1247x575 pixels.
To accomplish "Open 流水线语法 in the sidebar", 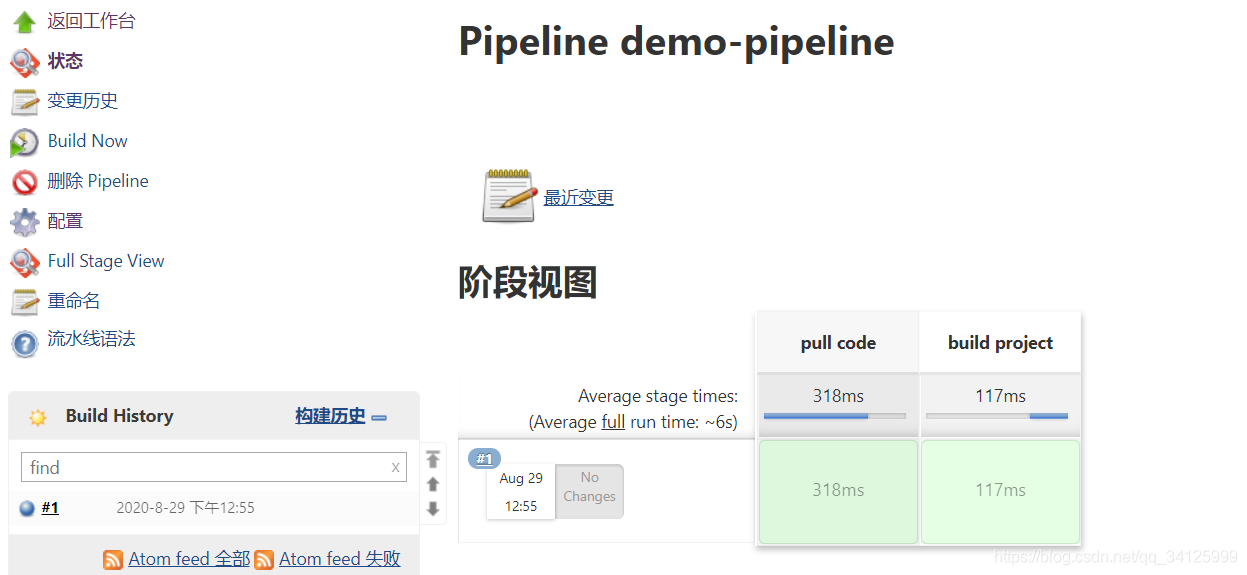I will [x=91, y=339].
